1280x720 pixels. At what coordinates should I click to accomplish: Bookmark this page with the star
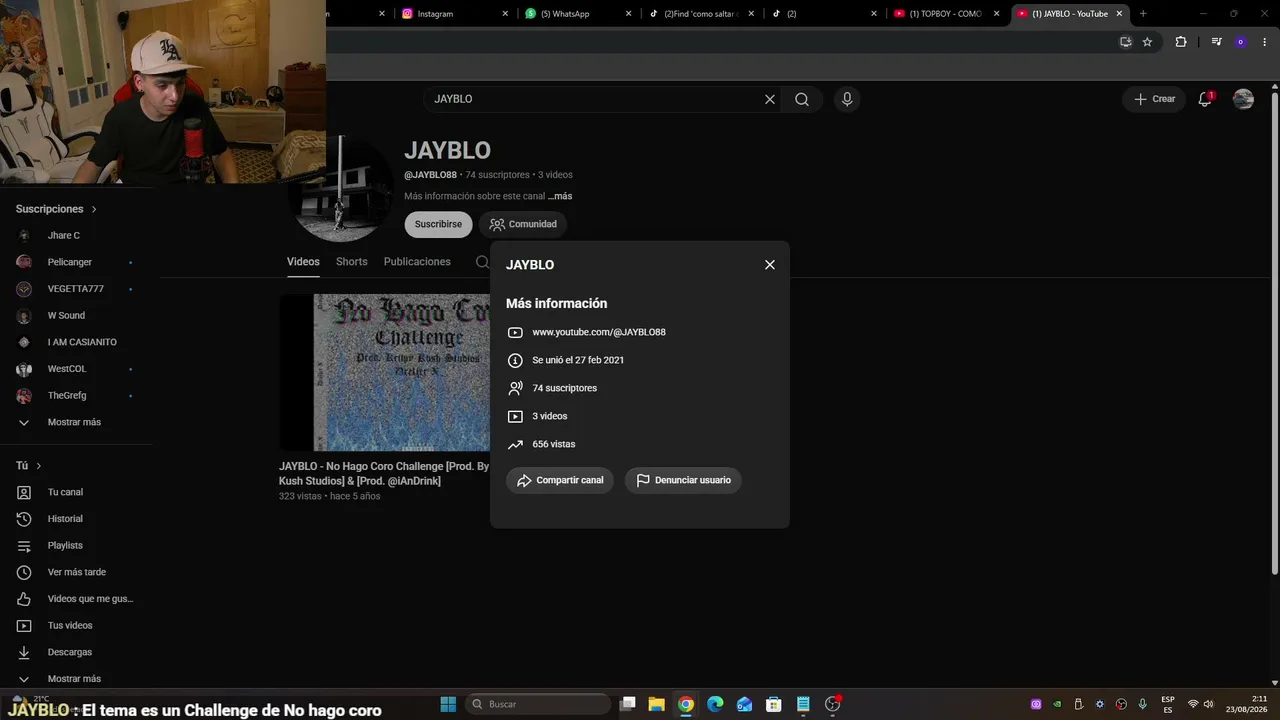(x=1147, y=42)
